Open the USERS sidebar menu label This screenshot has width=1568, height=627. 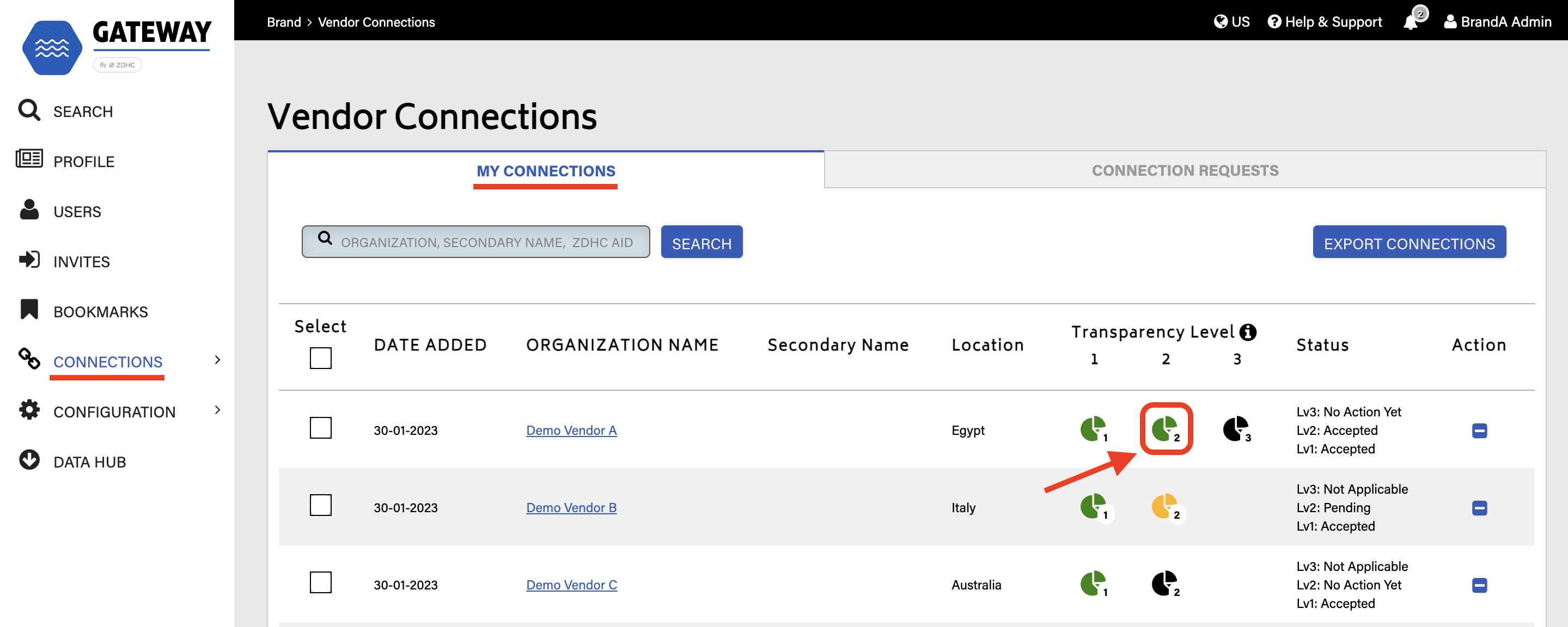(x=77, y=212)
